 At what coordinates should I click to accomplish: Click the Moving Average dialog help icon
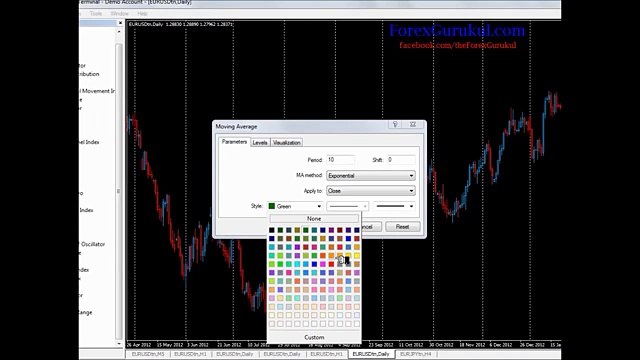(x=395, y=124)
